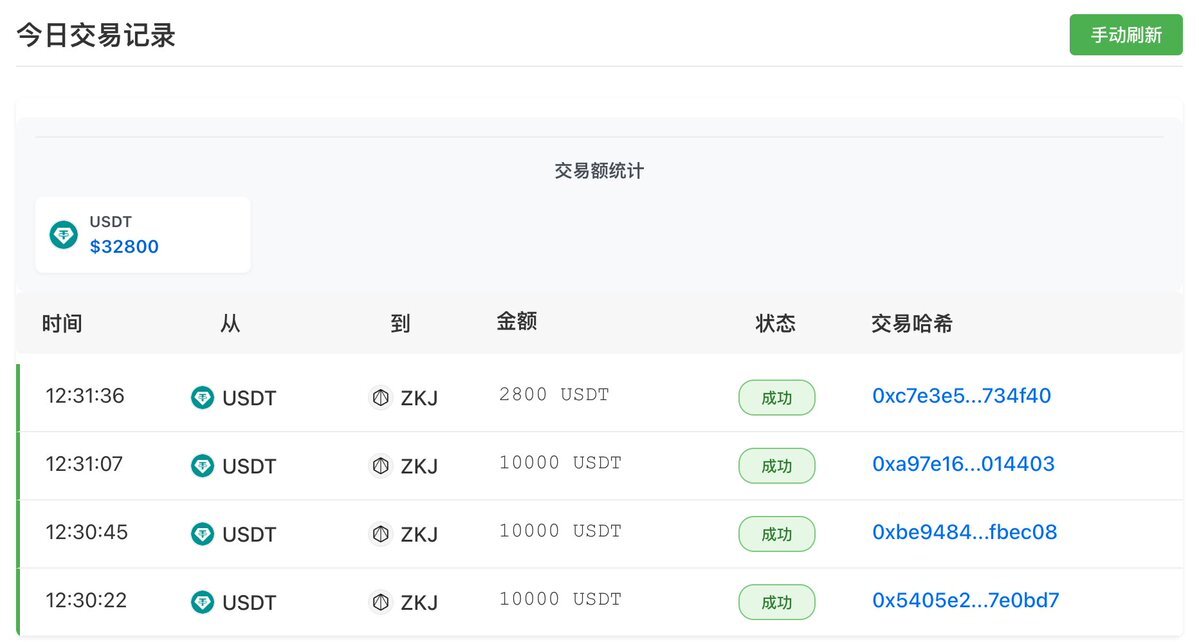The image size is (1199, 642).
Task: Click the ZKJ token icon in the 12:30:22 row
Action: coord(380,601)
